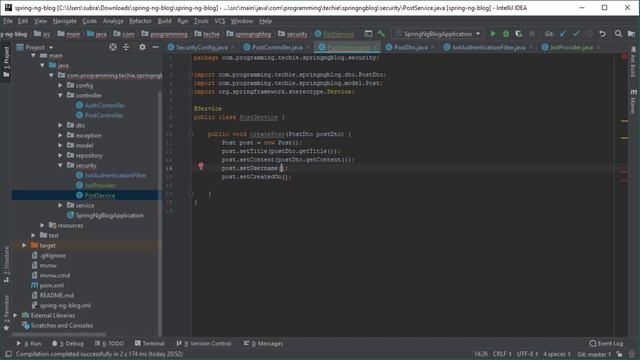Image resolution: width=640 pixels, height=360 pixels.
Task: Expand the service folder
Action: [x=60, y=205]
